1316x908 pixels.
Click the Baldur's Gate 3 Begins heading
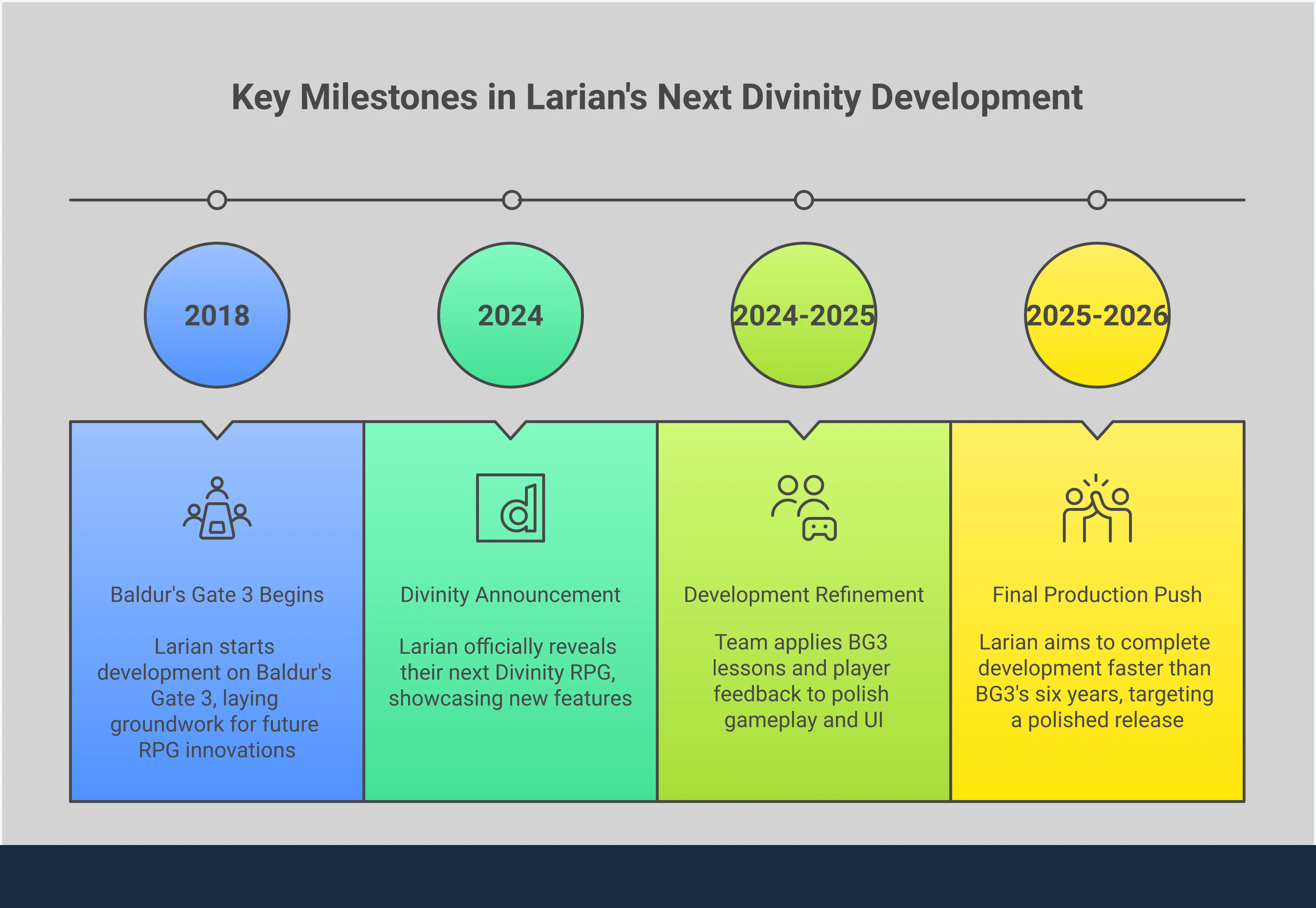(x=216, y=595)
